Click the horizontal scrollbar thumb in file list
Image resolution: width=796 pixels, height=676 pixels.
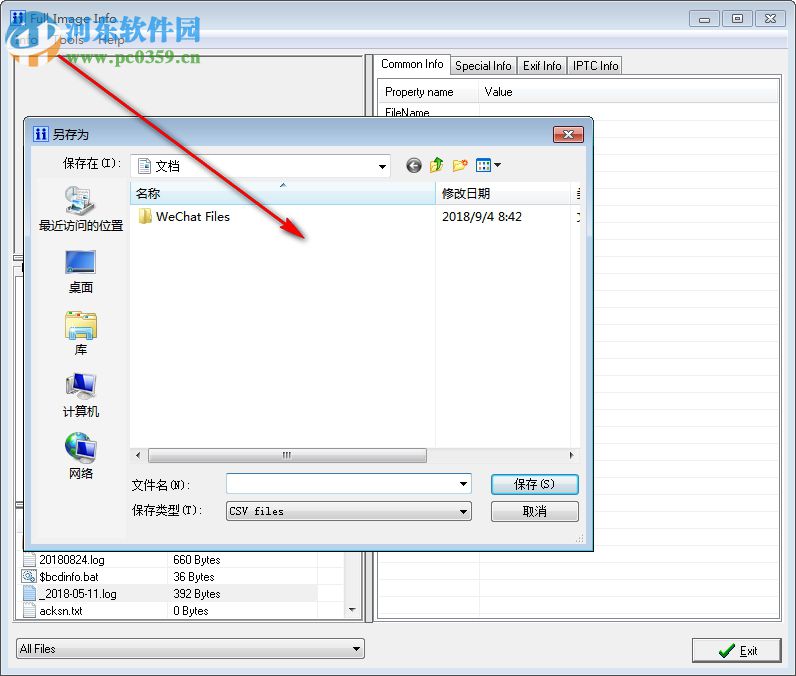[x=287, y=455]
